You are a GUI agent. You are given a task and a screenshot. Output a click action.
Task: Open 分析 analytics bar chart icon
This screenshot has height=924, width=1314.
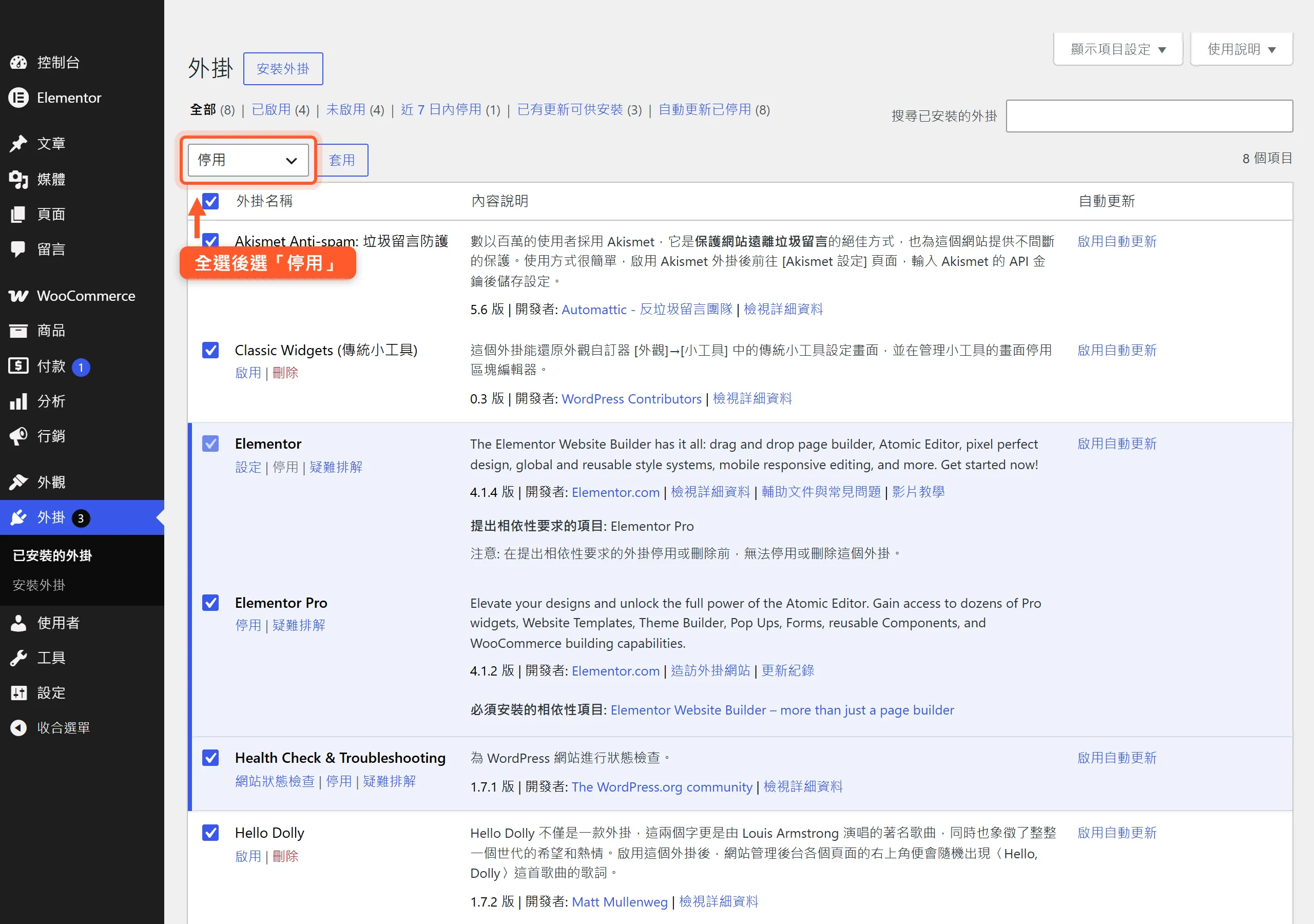(18, 401)
